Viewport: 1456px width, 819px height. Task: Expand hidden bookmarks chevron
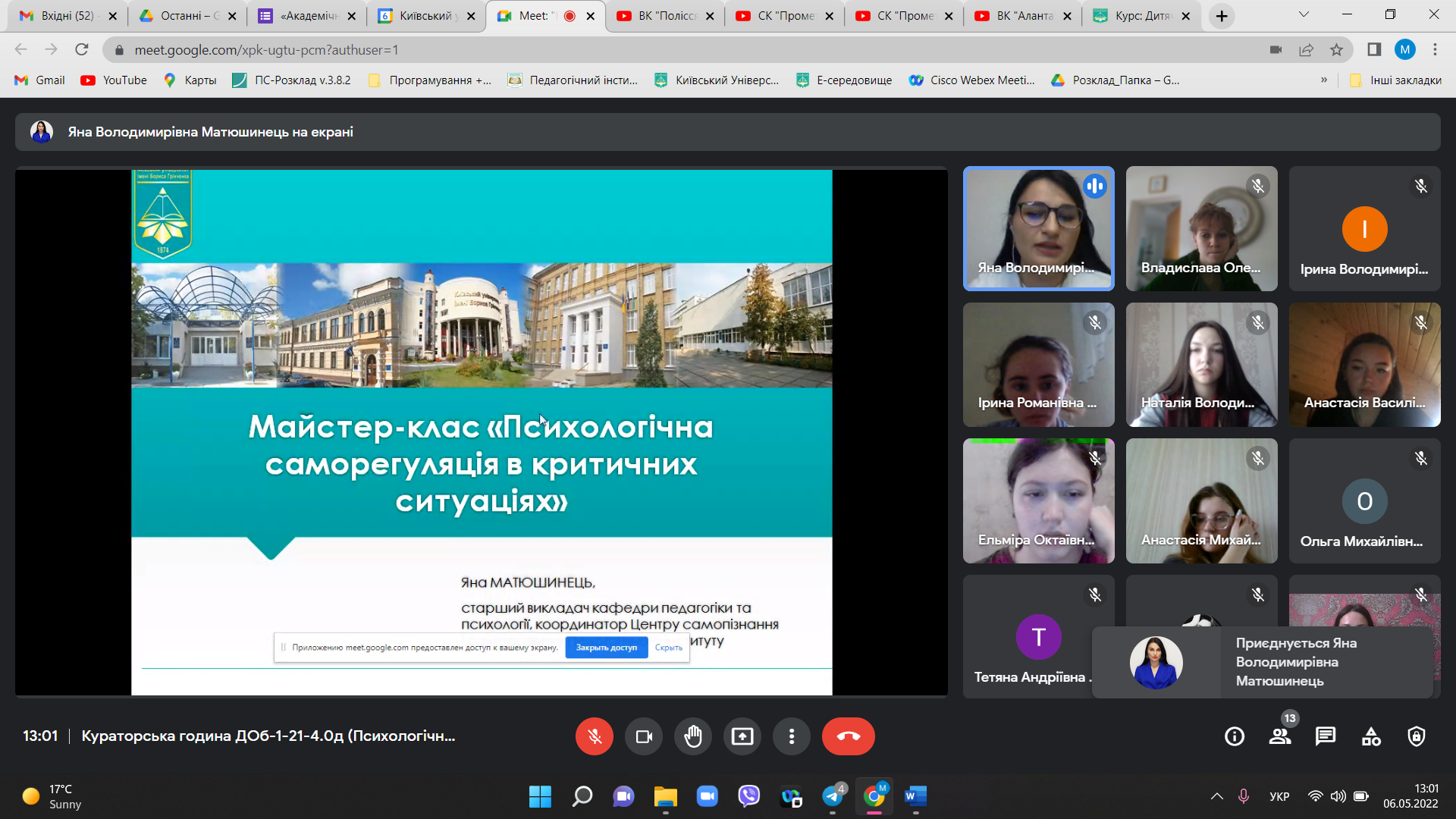point(1324,80)
